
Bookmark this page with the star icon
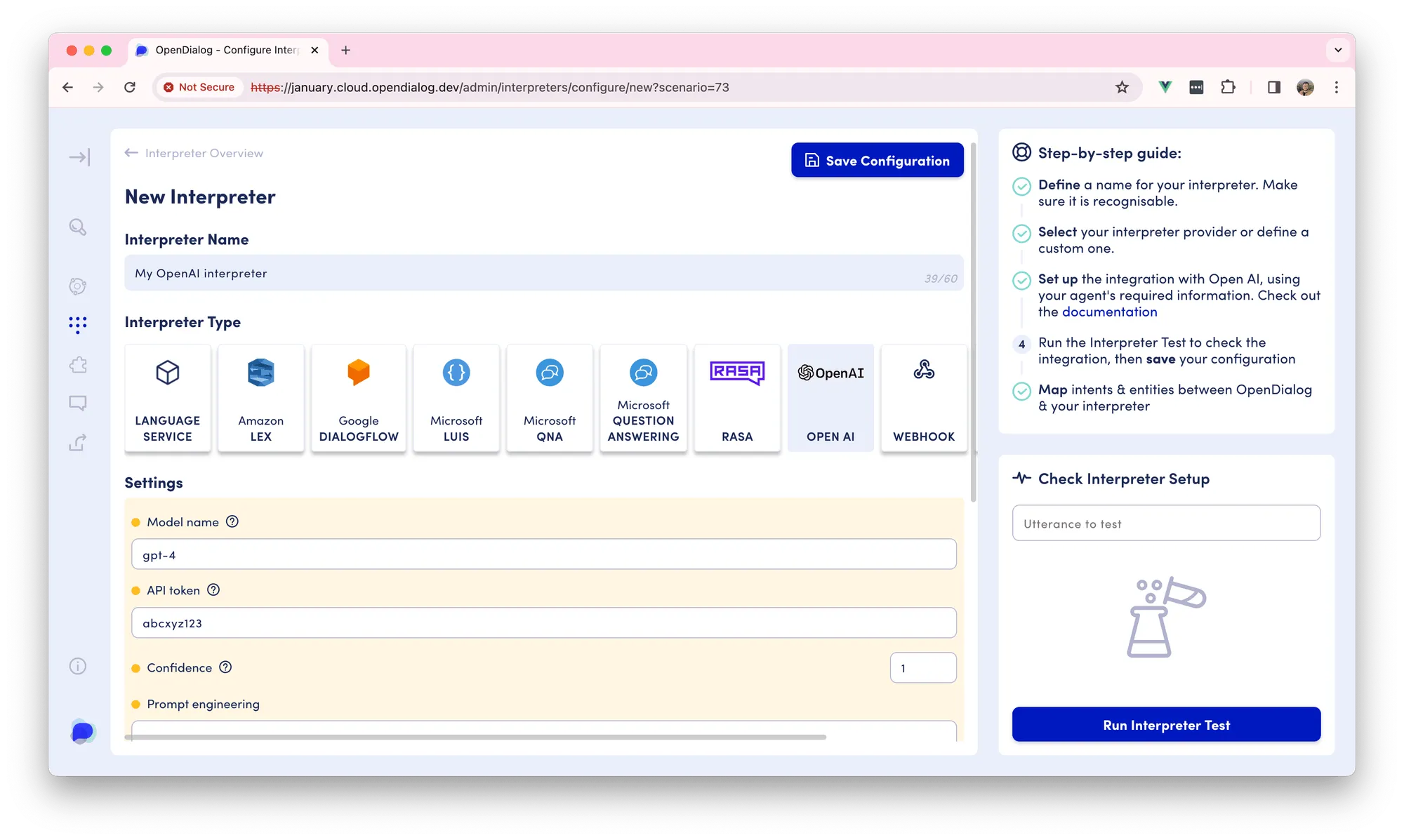tap(1122, 87)
